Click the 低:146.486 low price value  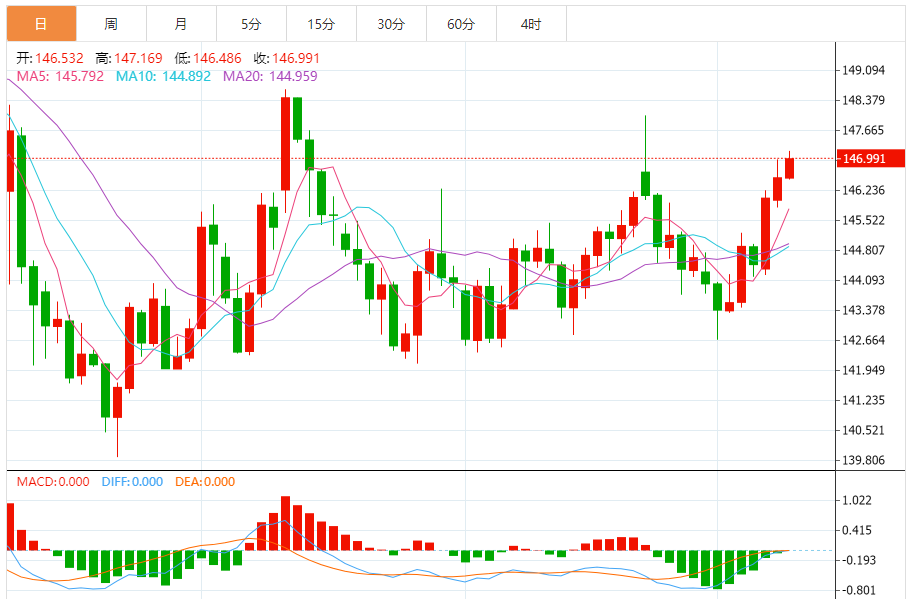(208, 58)
